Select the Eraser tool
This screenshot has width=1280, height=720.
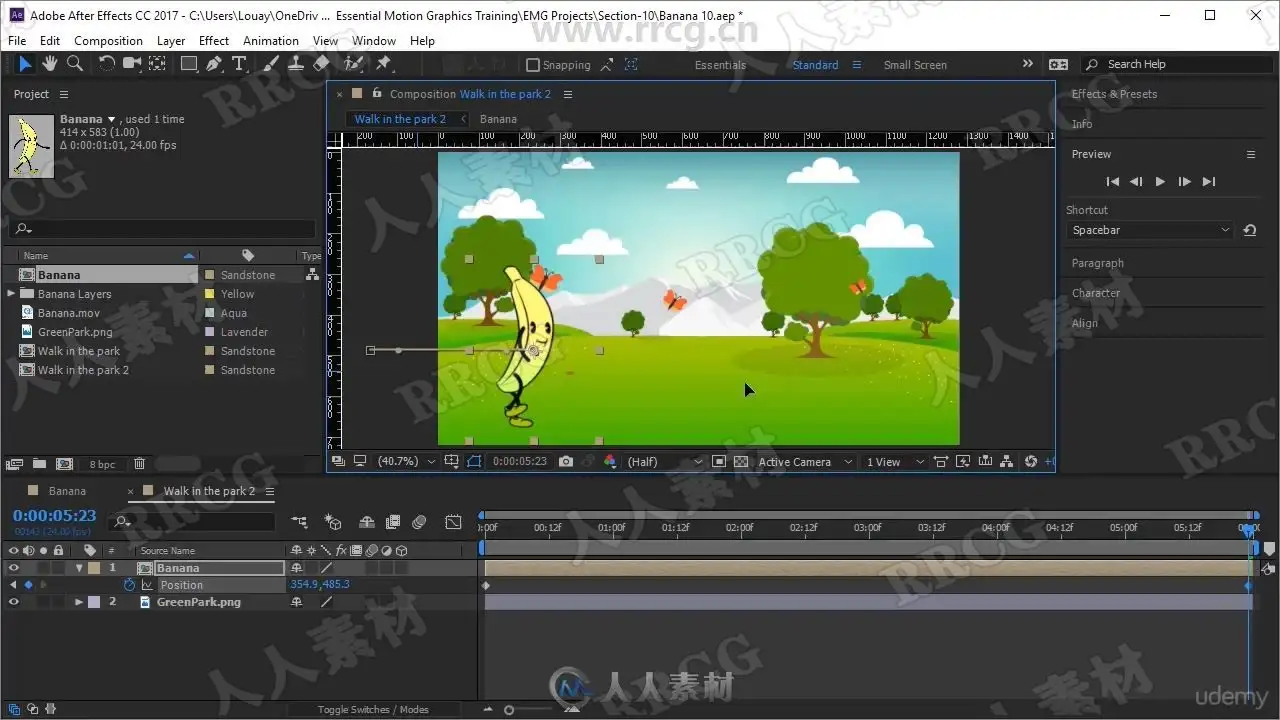321,64
